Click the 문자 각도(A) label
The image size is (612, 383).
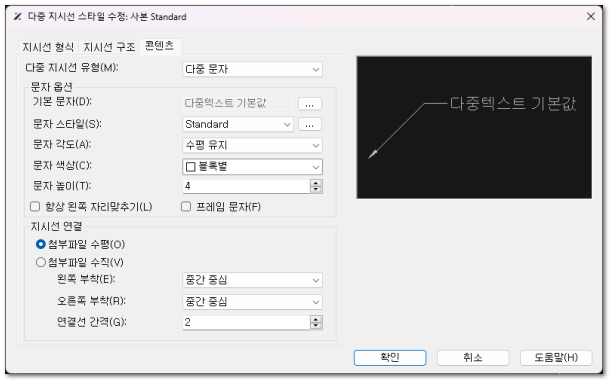62,144
